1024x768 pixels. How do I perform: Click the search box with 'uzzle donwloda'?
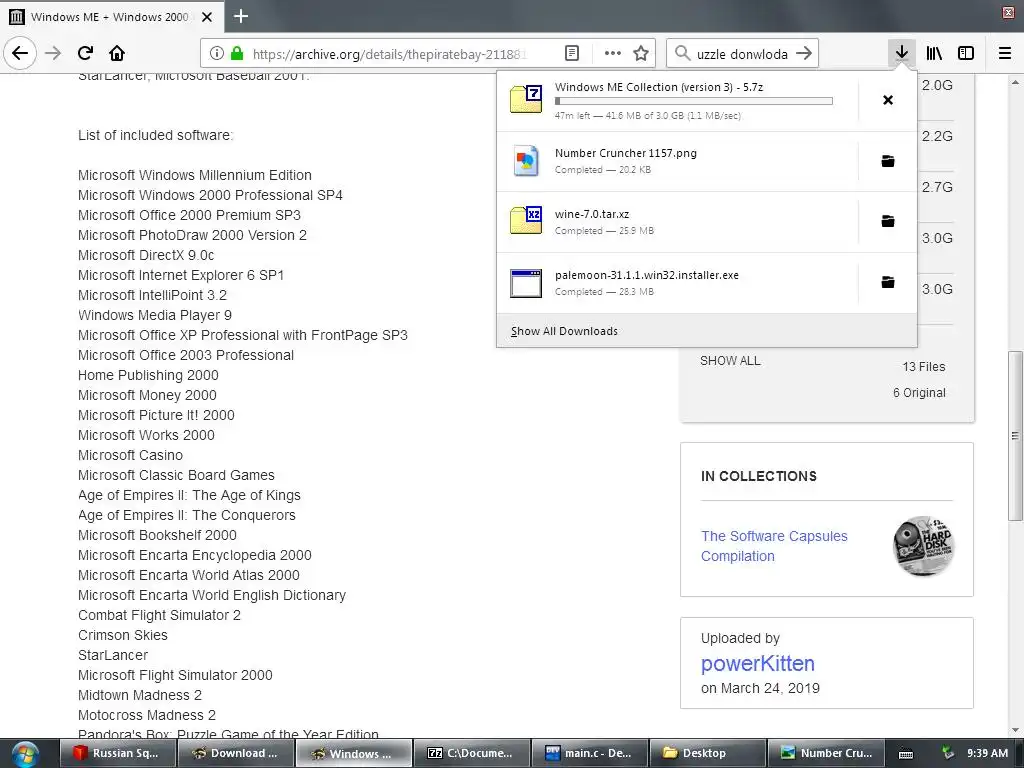(x=742, y=54)
